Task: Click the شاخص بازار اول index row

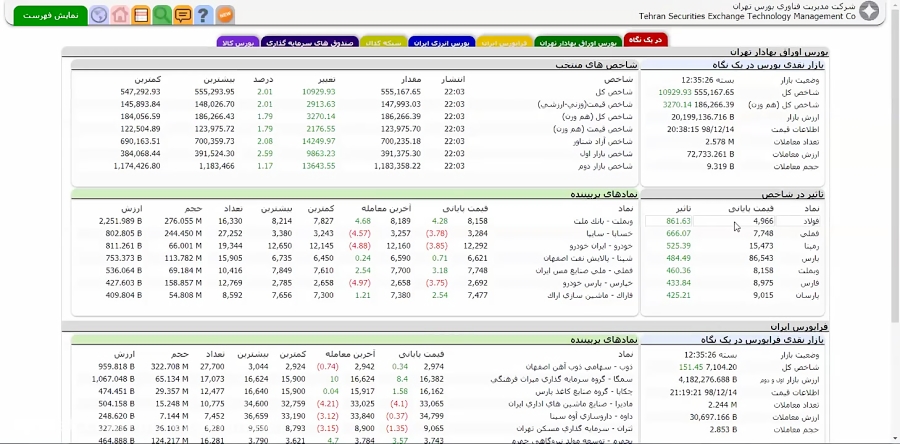Action: (x=354, y=154)
